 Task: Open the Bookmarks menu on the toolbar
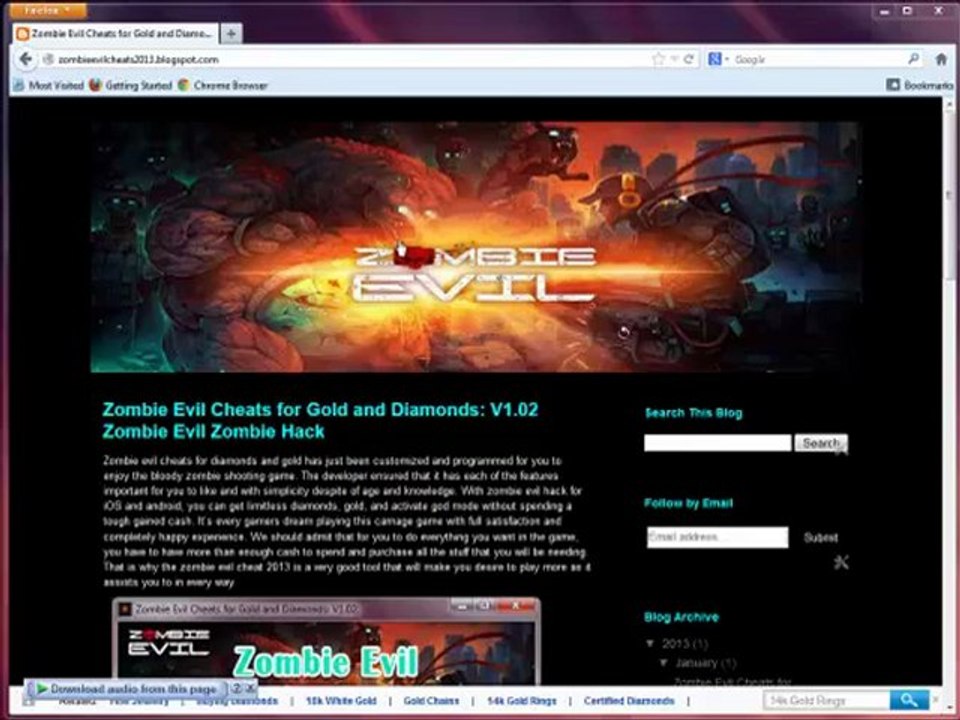click(x=920, y=85)
